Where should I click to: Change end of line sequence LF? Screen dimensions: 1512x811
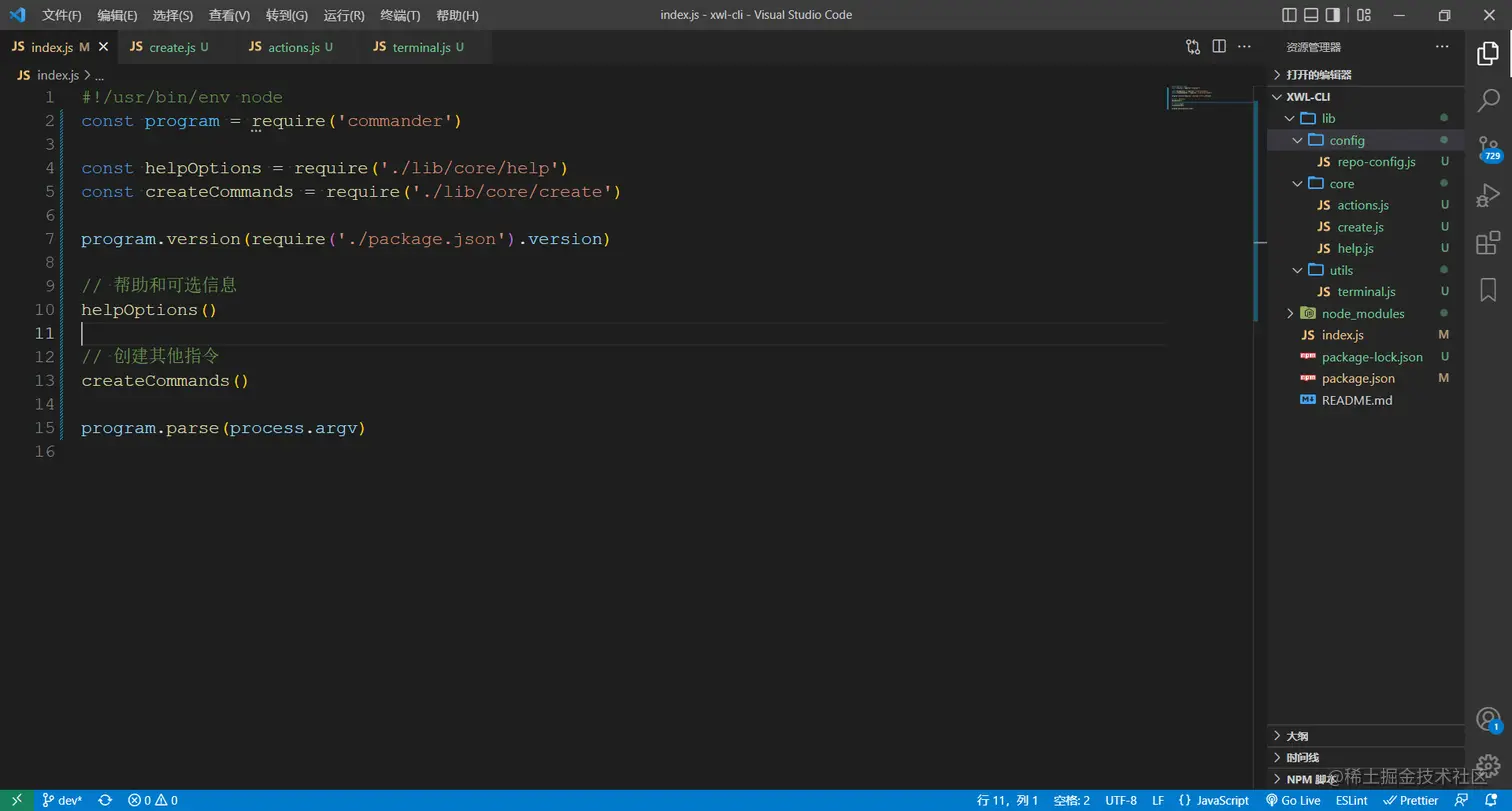click(x=1158, y=800)
